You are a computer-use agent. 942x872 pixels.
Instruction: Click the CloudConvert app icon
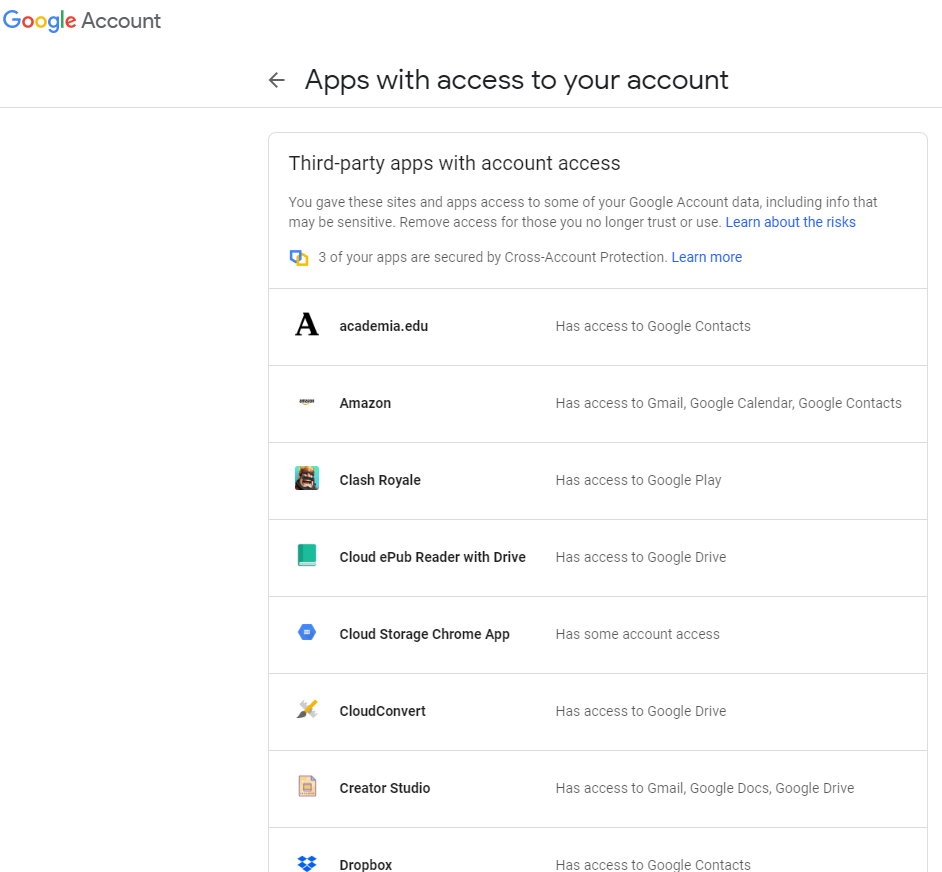(x=307, y=711)
